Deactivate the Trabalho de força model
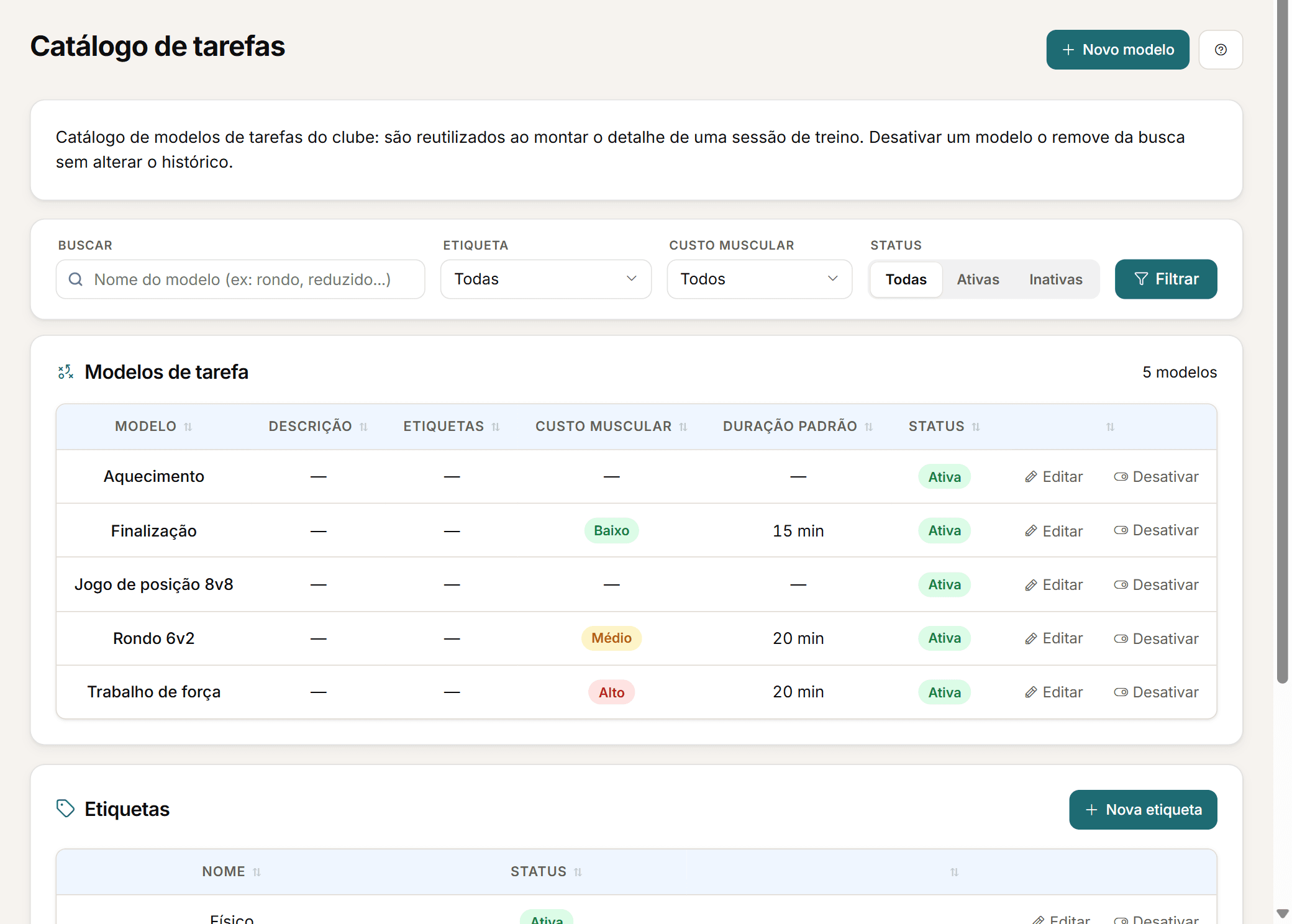Screen dimensions: 1292x924 1156,692
